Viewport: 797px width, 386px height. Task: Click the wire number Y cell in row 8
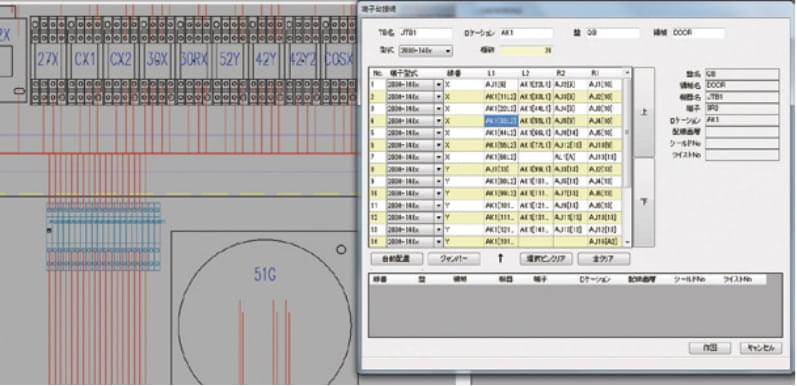click(x=463, y=169)
